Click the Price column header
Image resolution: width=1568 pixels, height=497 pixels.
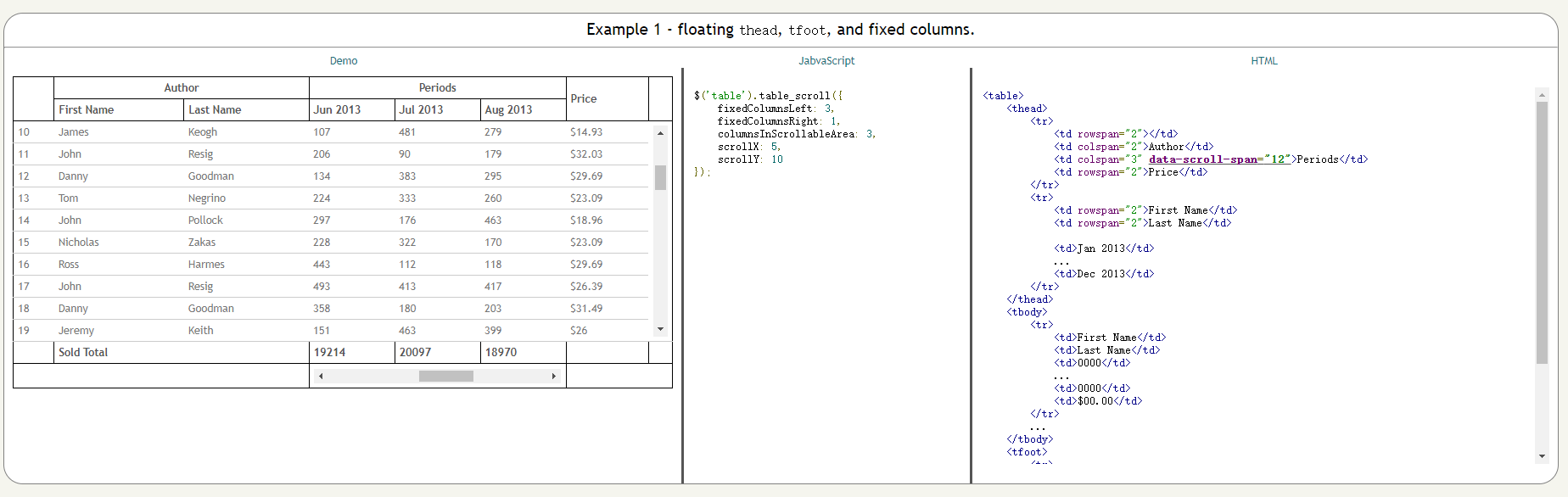pyautogui.click(x=608, y=99)
